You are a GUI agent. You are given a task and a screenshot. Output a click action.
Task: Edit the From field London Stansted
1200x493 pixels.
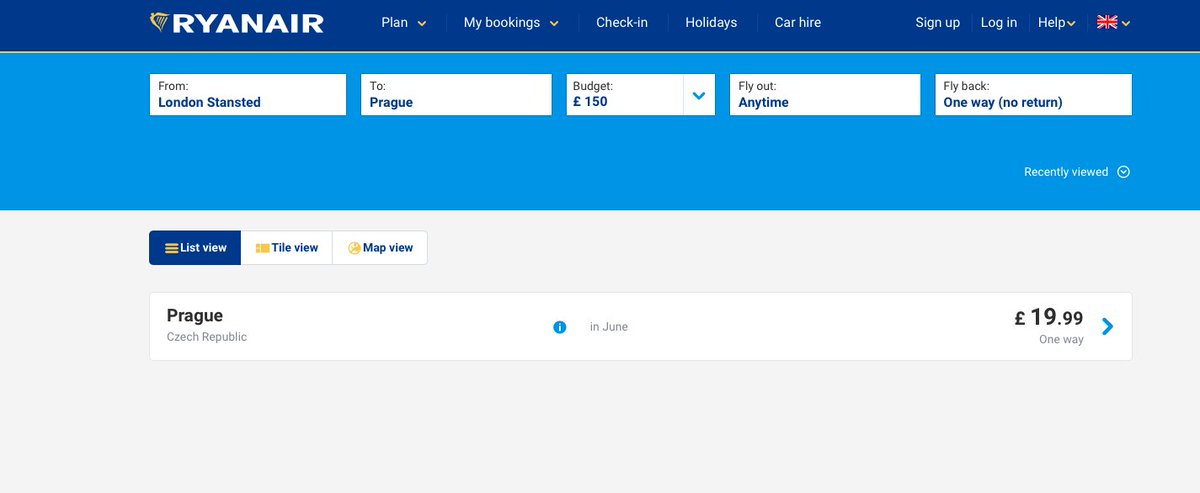pos(248,95)
